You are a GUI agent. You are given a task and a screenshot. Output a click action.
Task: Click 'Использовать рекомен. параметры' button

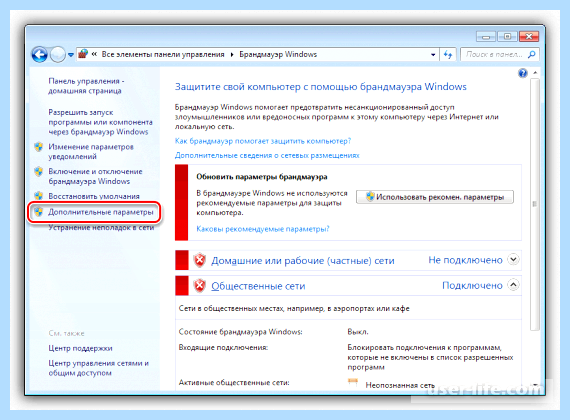coord(435,197)
